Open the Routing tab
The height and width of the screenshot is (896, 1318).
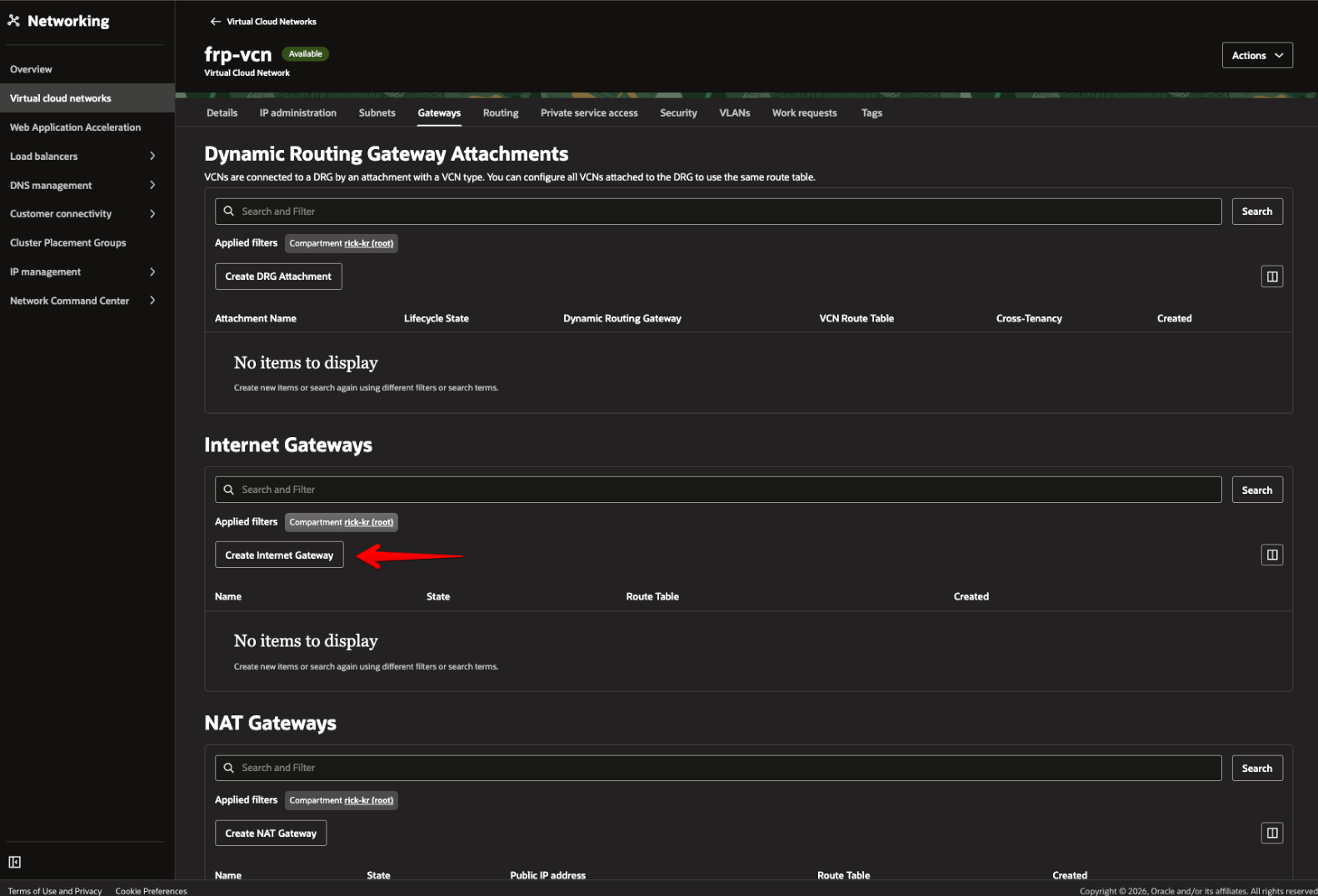[x=501, y=113]
